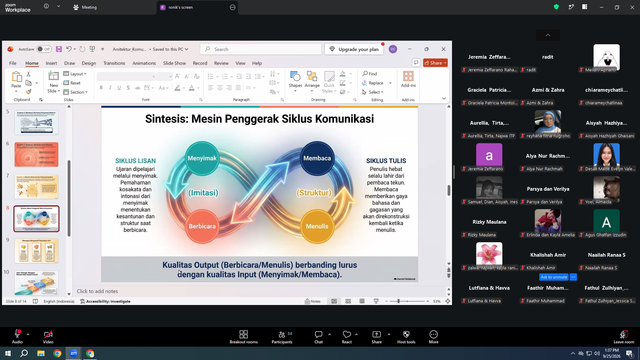Click the slide thumbnail panel scrollbar

[x=69, y=198]
